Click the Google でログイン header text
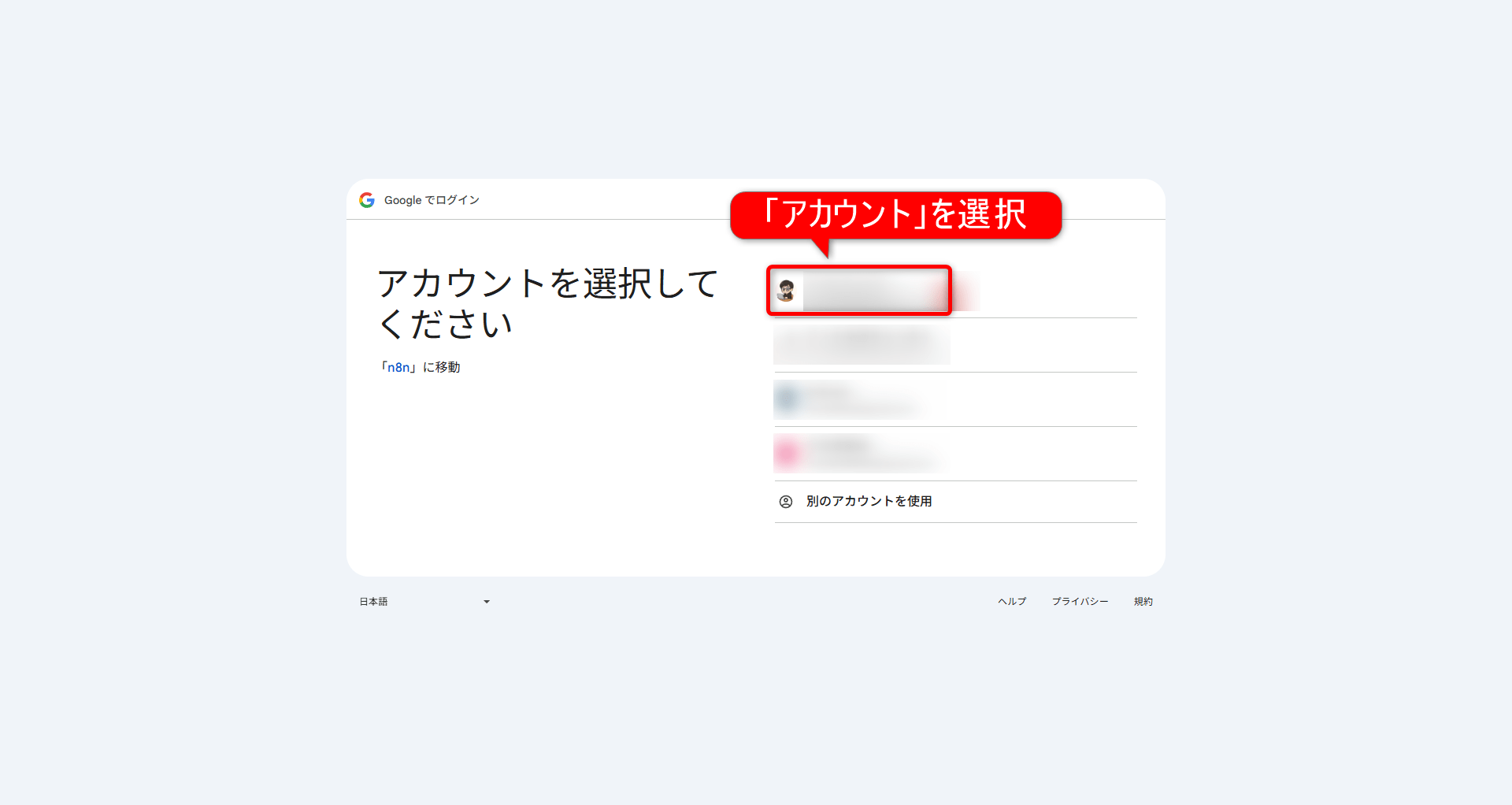The height and width of the screenshot is (805, 1512). pyautogui.click(x=432, y=201)
